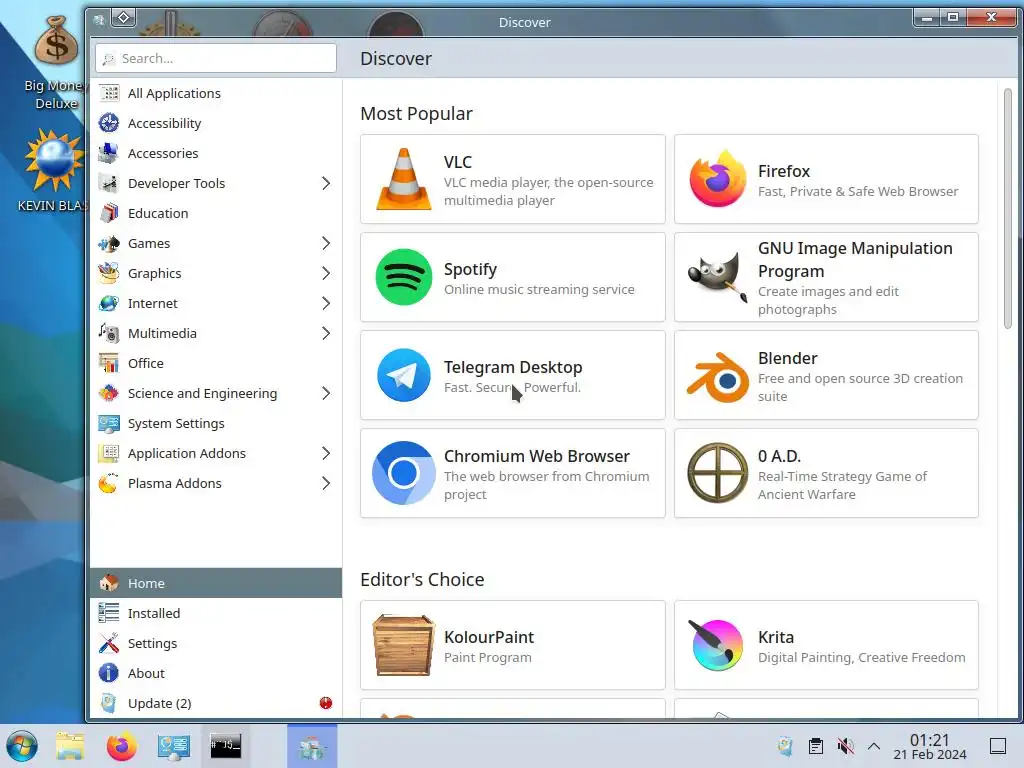Open the clipboard tray icon
Screen dimensions: 1024x768
click(816, 746)
